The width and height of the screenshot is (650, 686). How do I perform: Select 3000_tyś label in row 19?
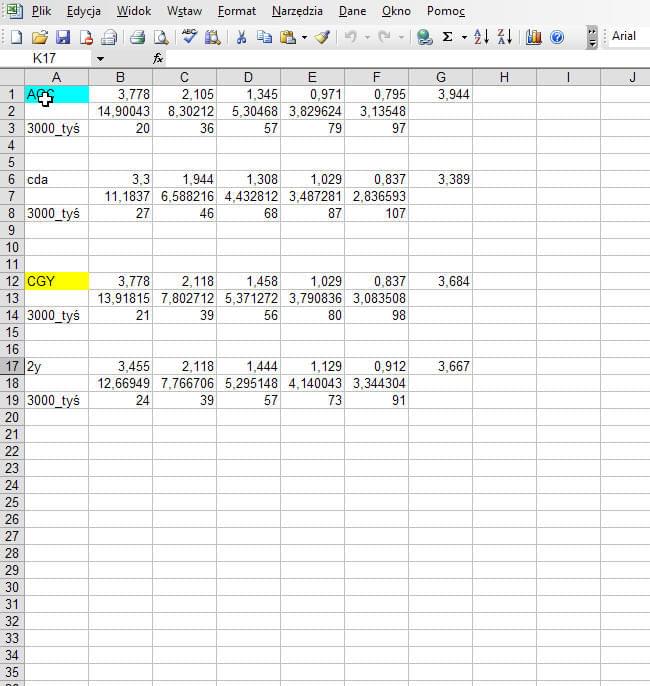(56, 400)
